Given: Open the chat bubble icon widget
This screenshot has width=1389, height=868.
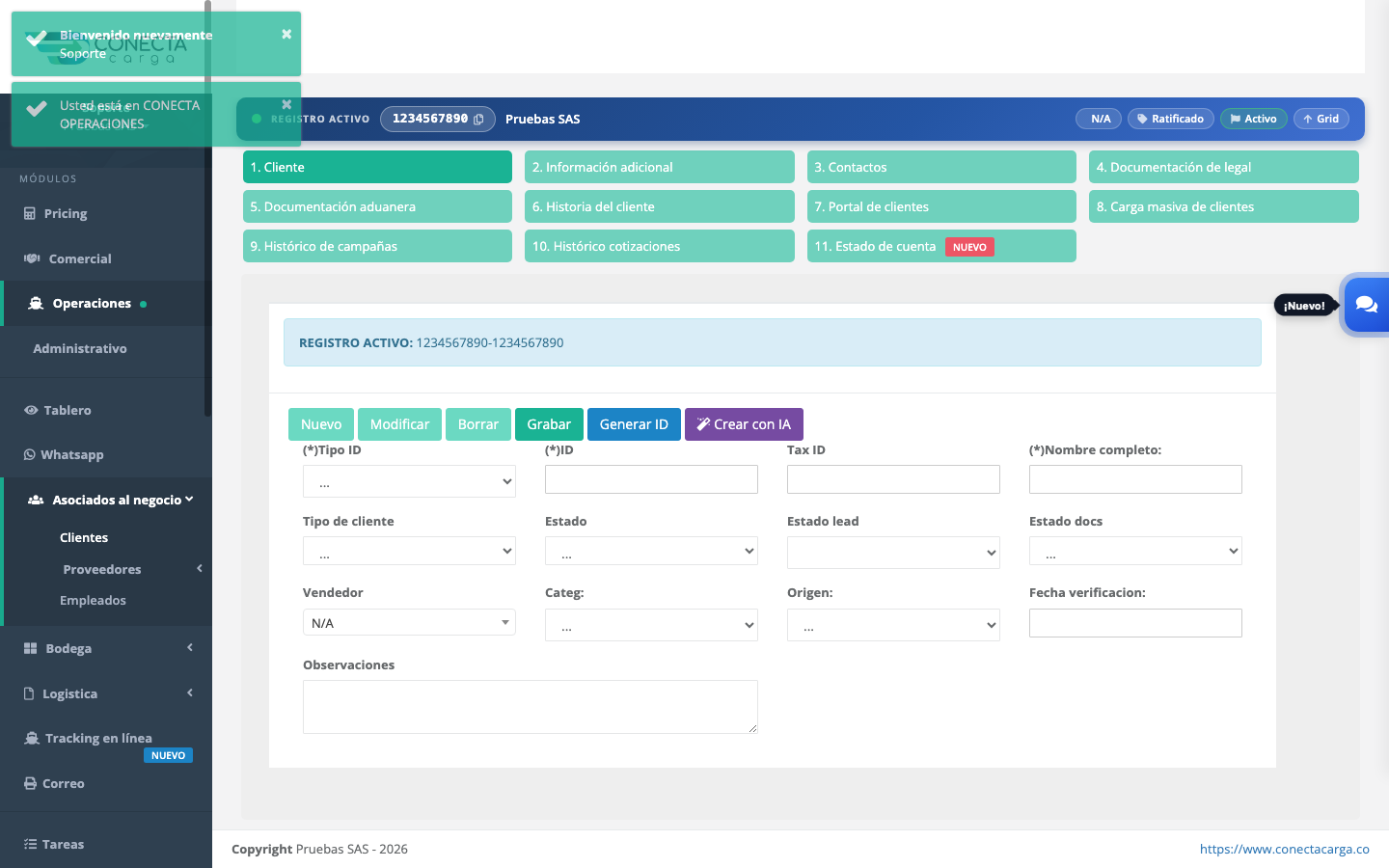Looking at the screenshot, I should pos(1366,304).
